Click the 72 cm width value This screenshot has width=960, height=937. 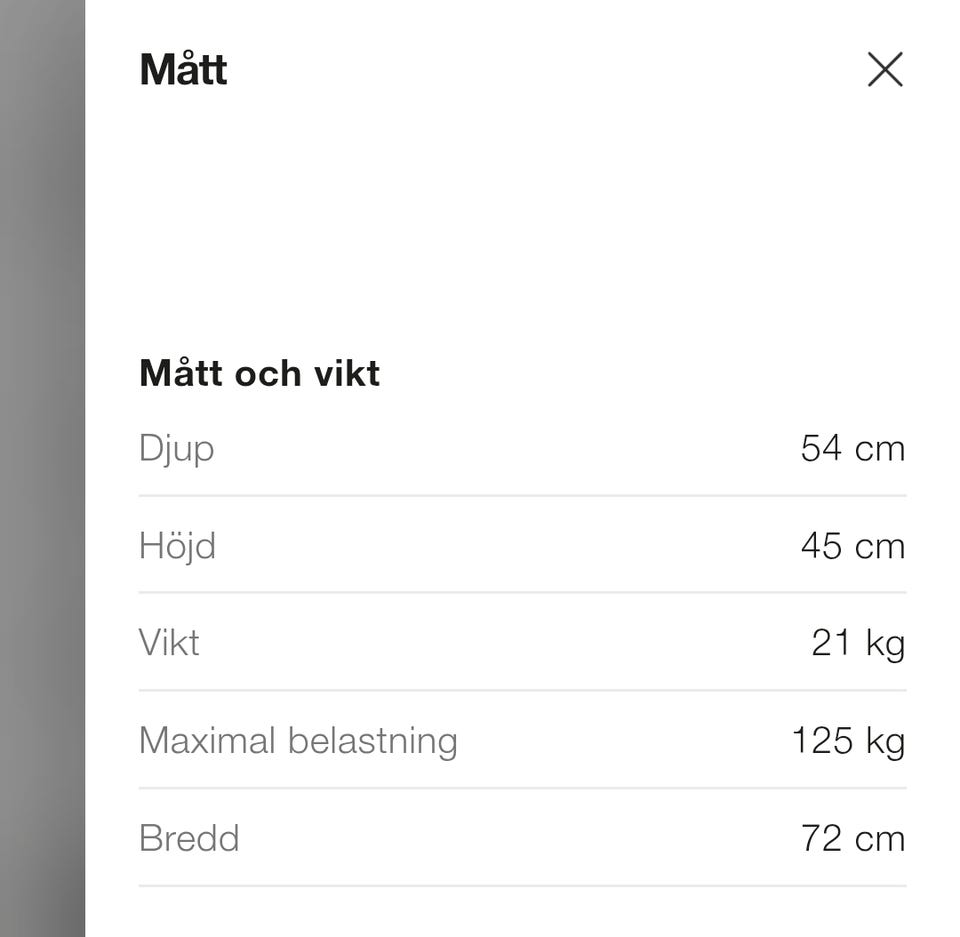point(852,838)
